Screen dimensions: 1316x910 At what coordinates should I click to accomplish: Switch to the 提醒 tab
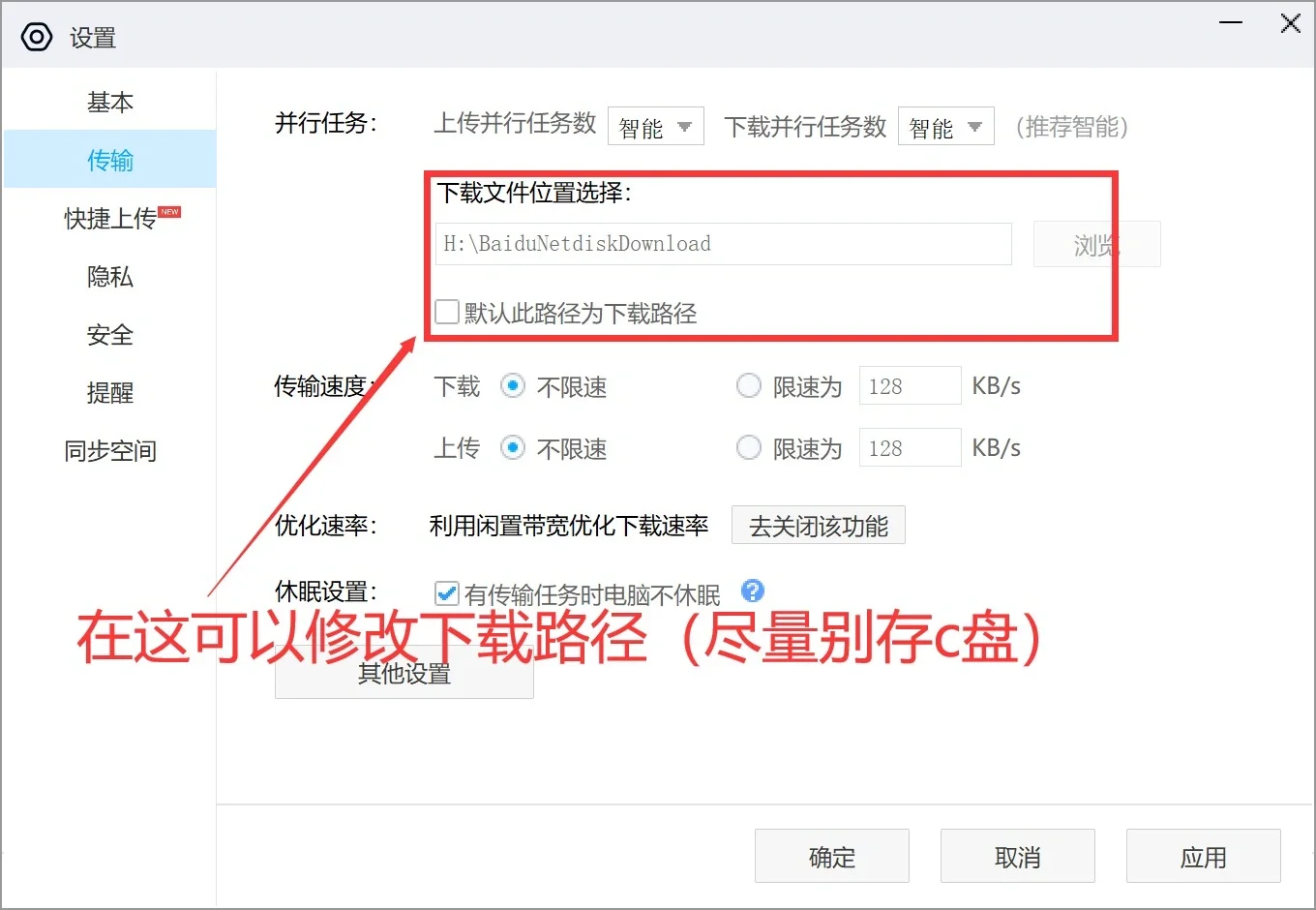click(x=109, y=392)
